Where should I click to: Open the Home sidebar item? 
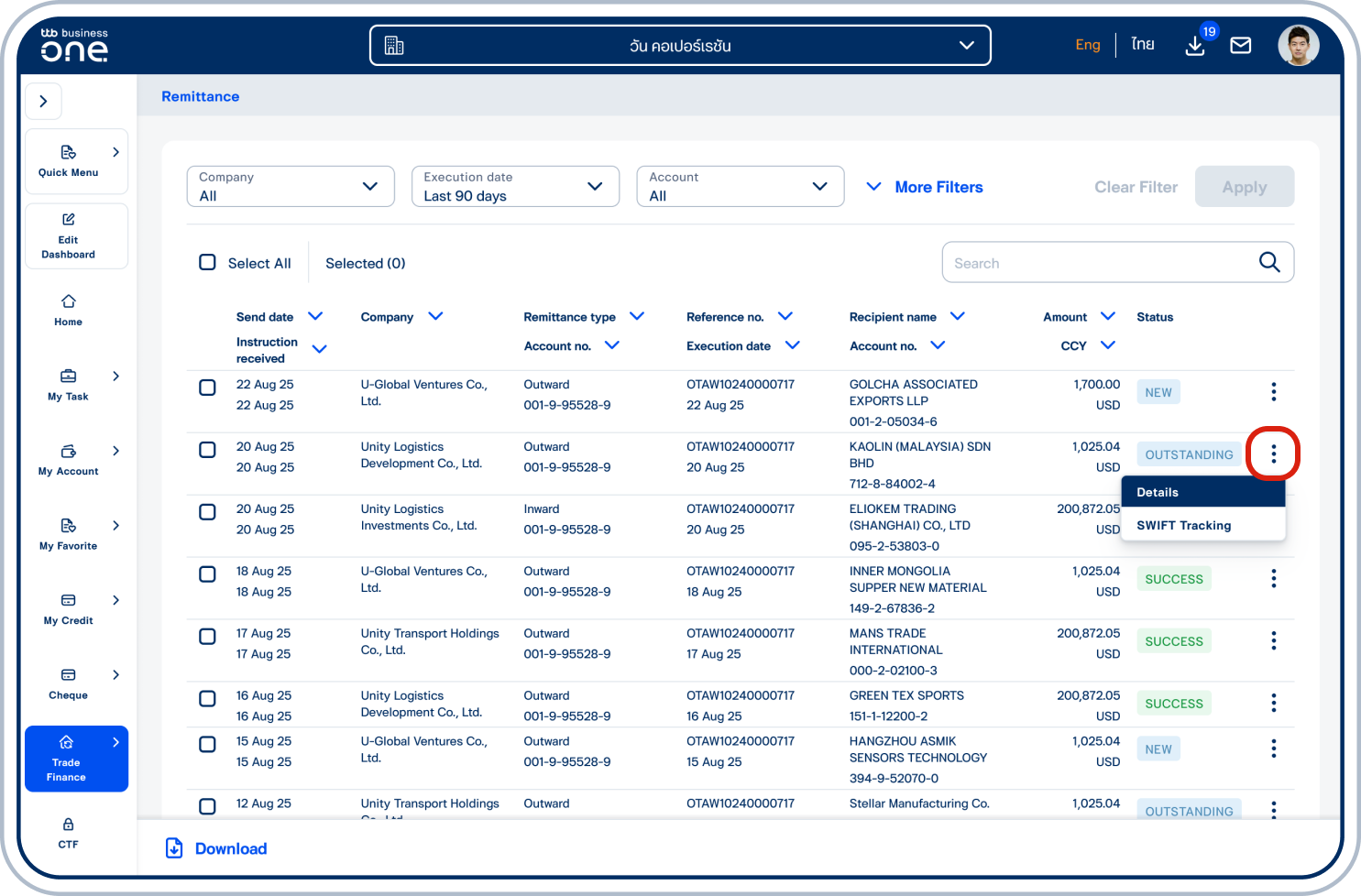pyautogui.click(x=68, y=310)
